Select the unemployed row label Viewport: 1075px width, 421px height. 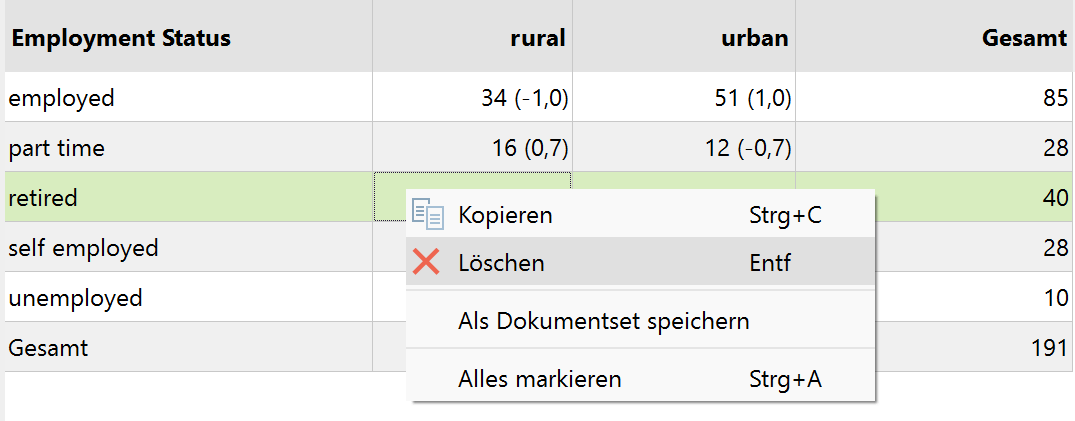pos(75,297)
